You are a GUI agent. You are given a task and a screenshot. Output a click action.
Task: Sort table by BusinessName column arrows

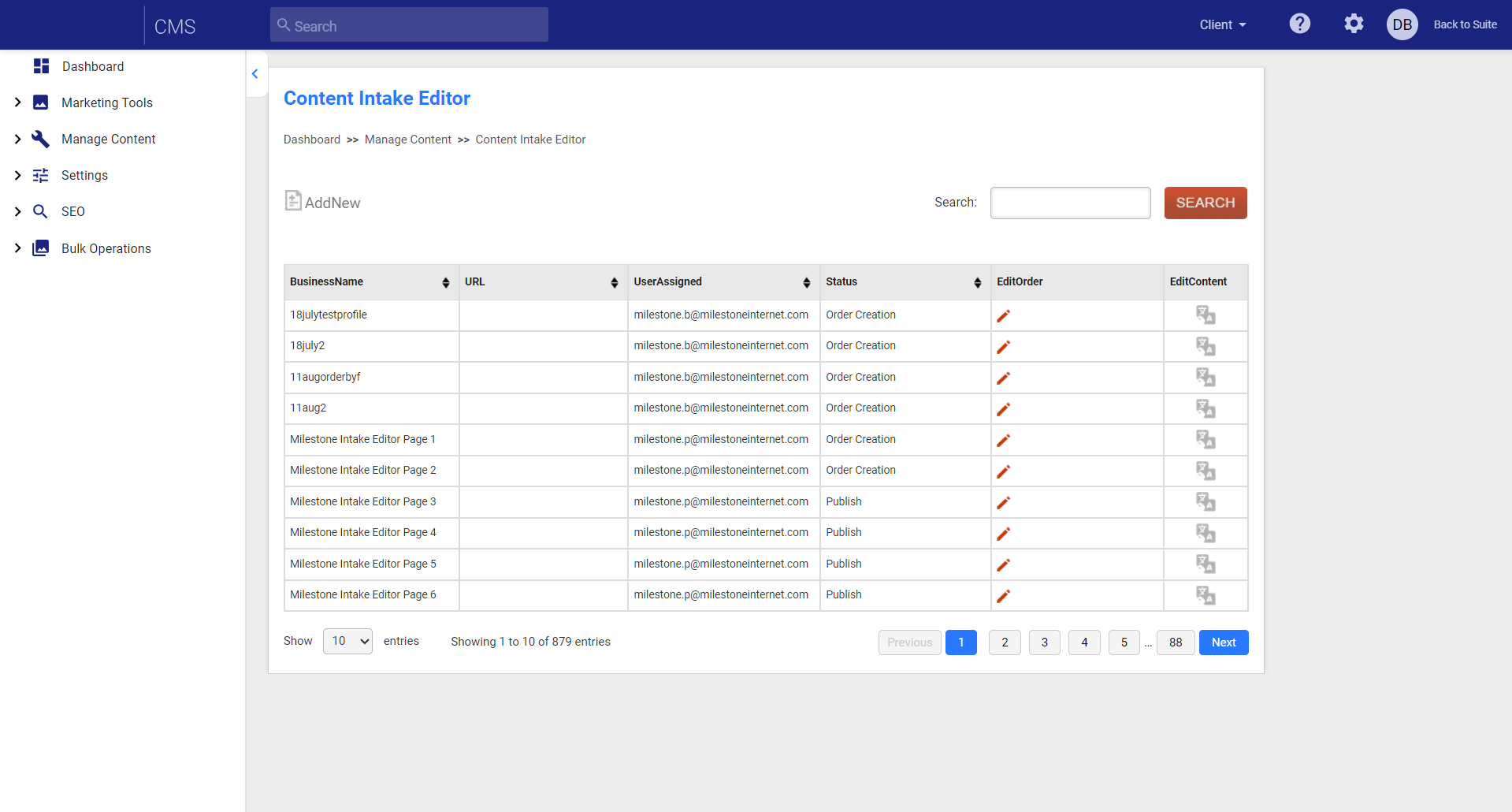click(446, 282)
